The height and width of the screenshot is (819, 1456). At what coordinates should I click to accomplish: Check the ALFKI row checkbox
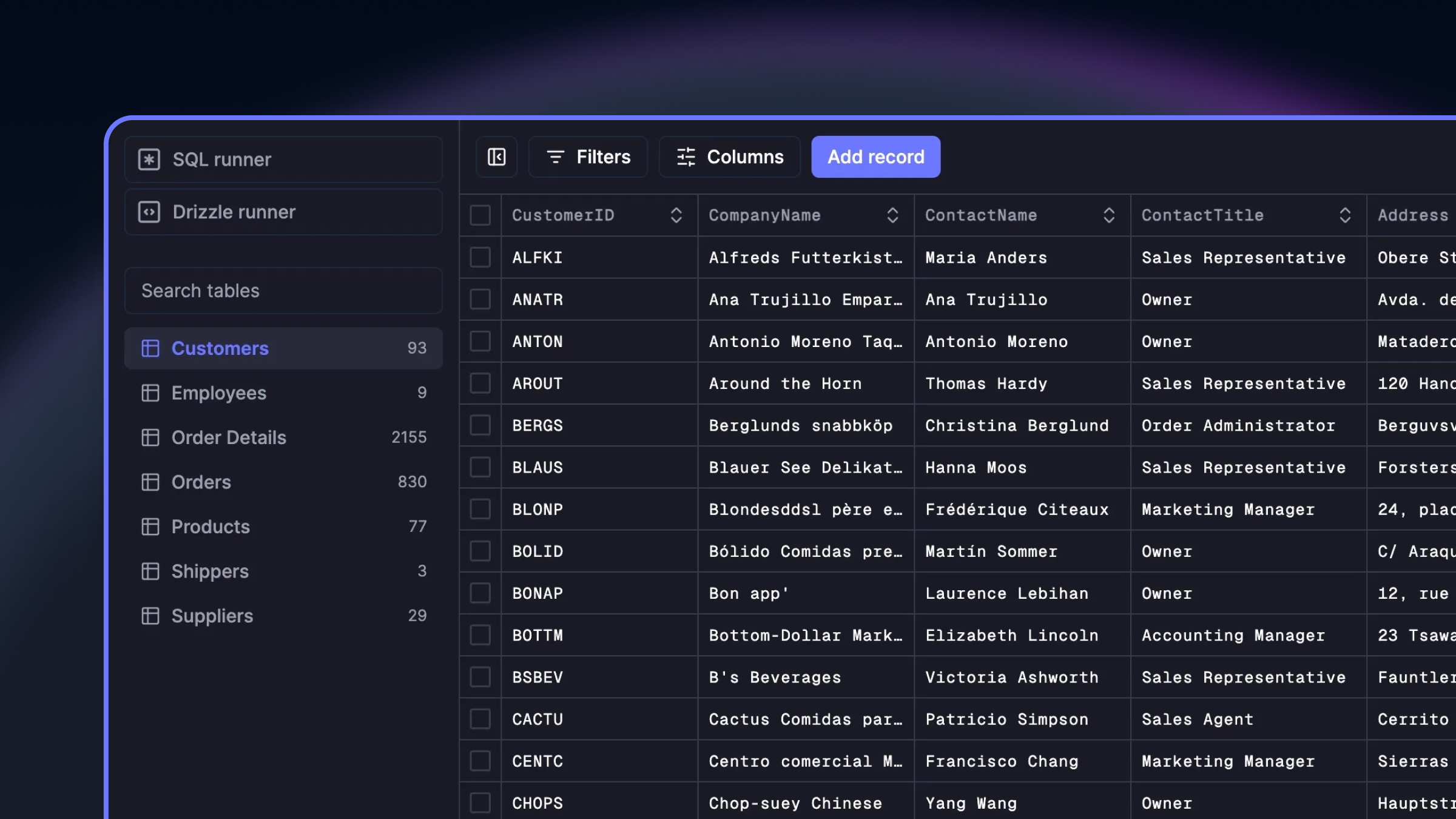pyautogui.click(x=480, y=257)
